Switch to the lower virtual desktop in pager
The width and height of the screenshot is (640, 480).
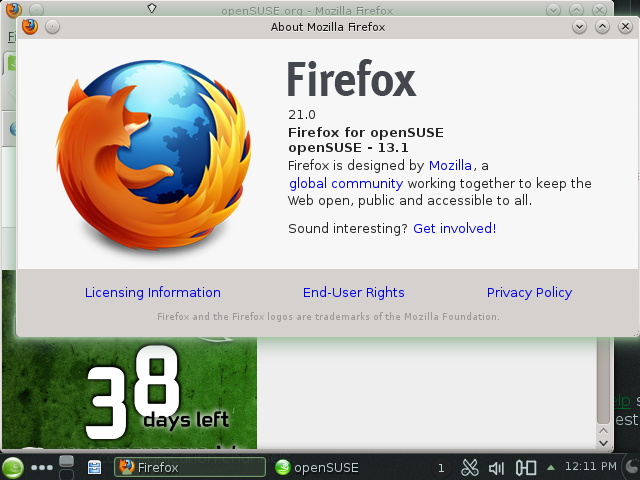click(x=67, y=474)
